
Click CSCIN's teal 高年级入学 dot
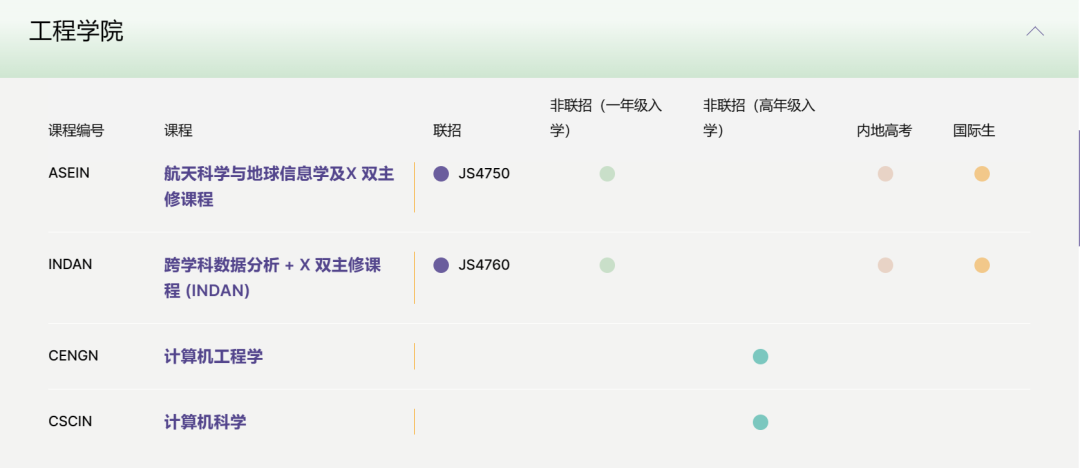(760, 422)
